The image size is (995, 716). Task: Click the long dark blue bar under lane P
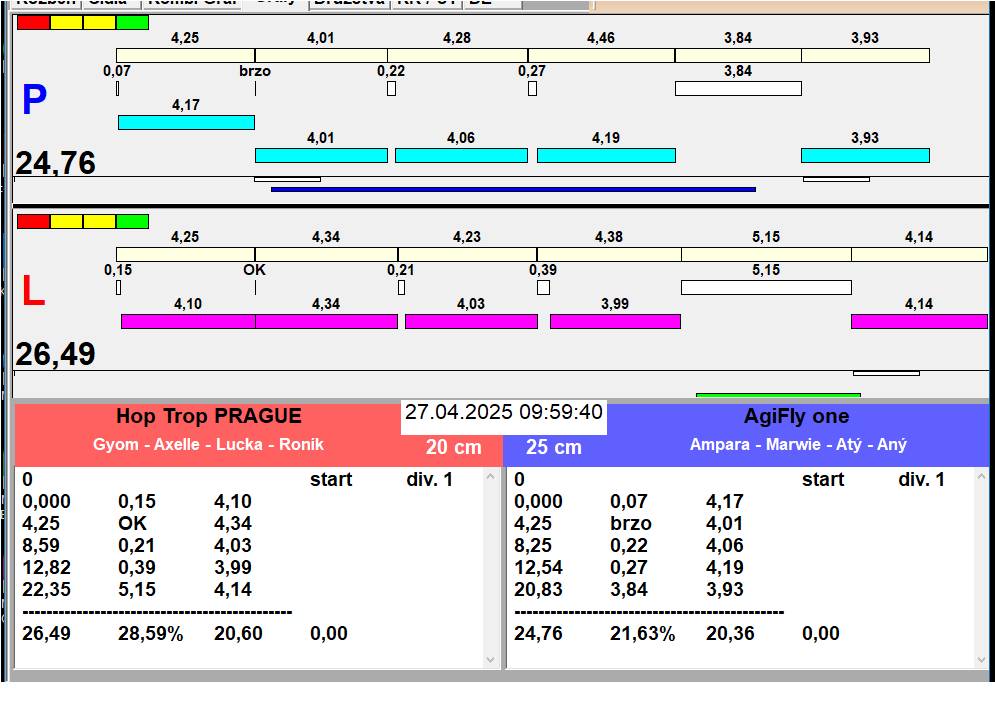(513, 189)
